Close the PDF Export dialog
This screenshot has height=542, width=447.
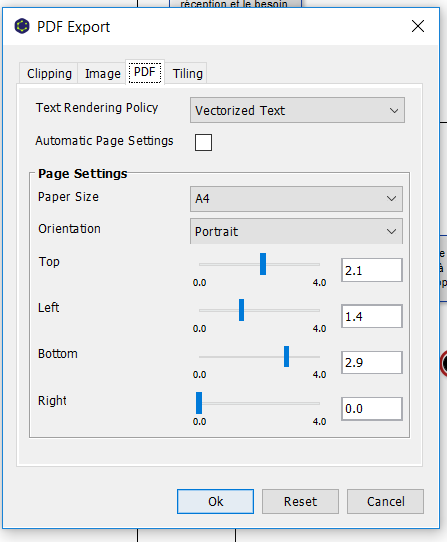pos(418,26)
